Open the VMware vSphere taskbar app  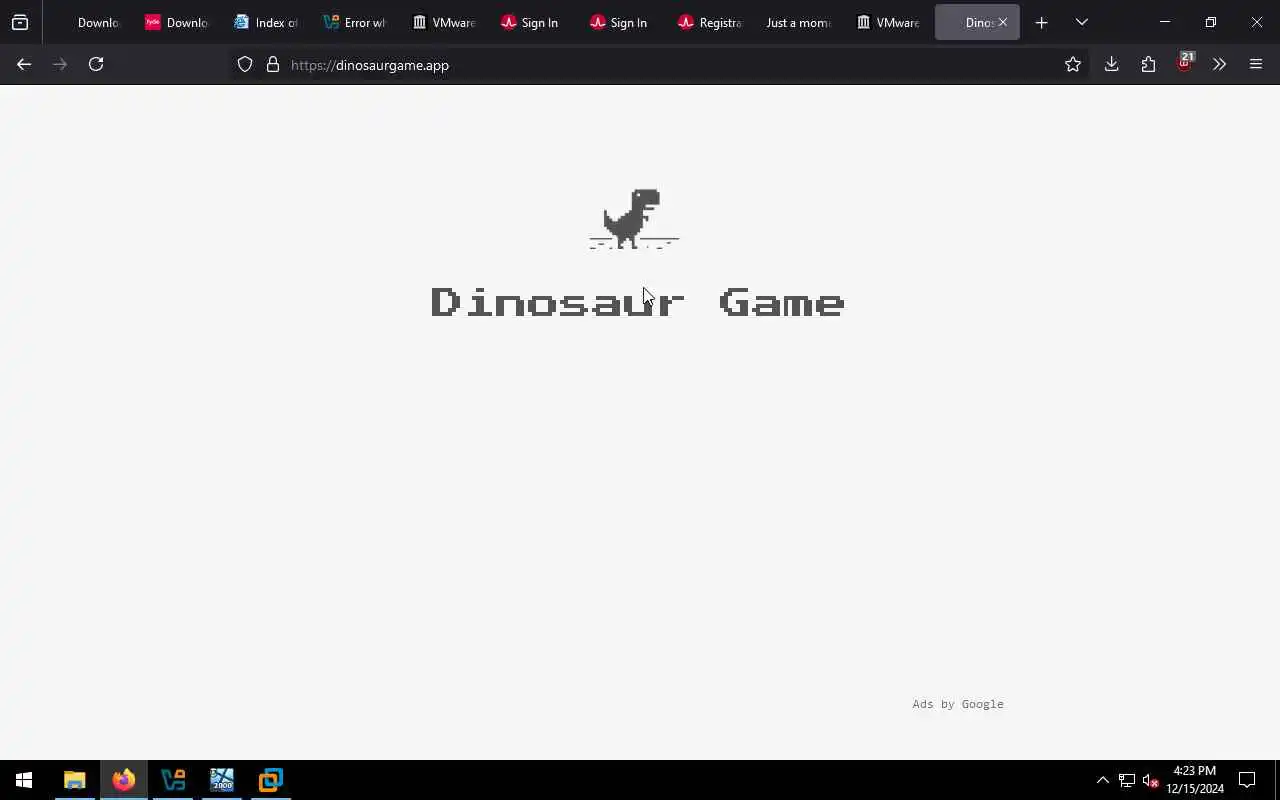(x=172, y=780)
